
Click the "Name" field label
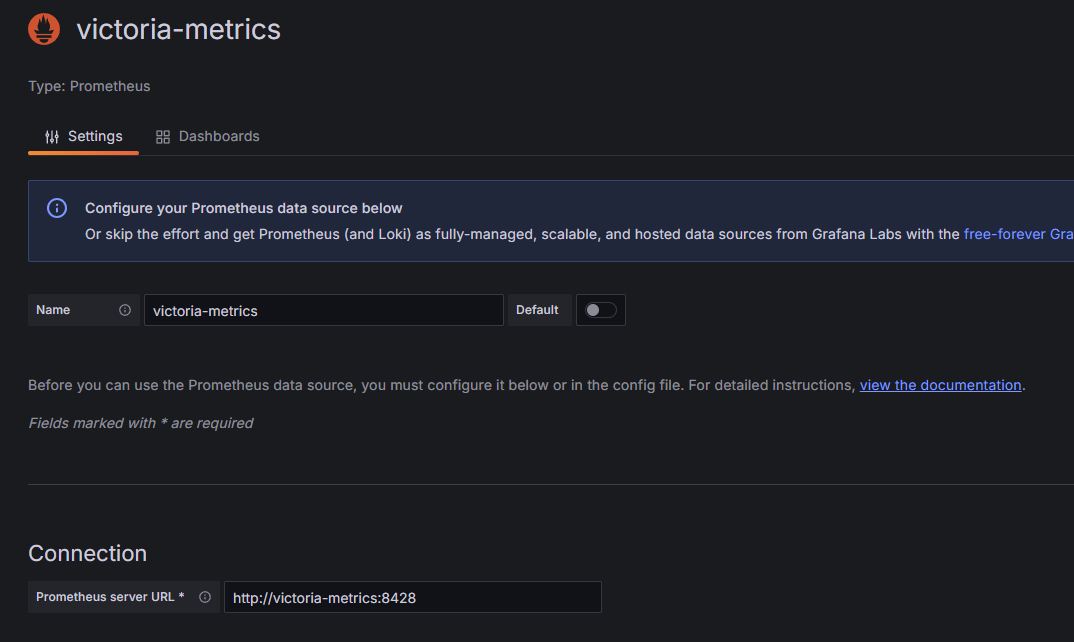pos(53,310)
